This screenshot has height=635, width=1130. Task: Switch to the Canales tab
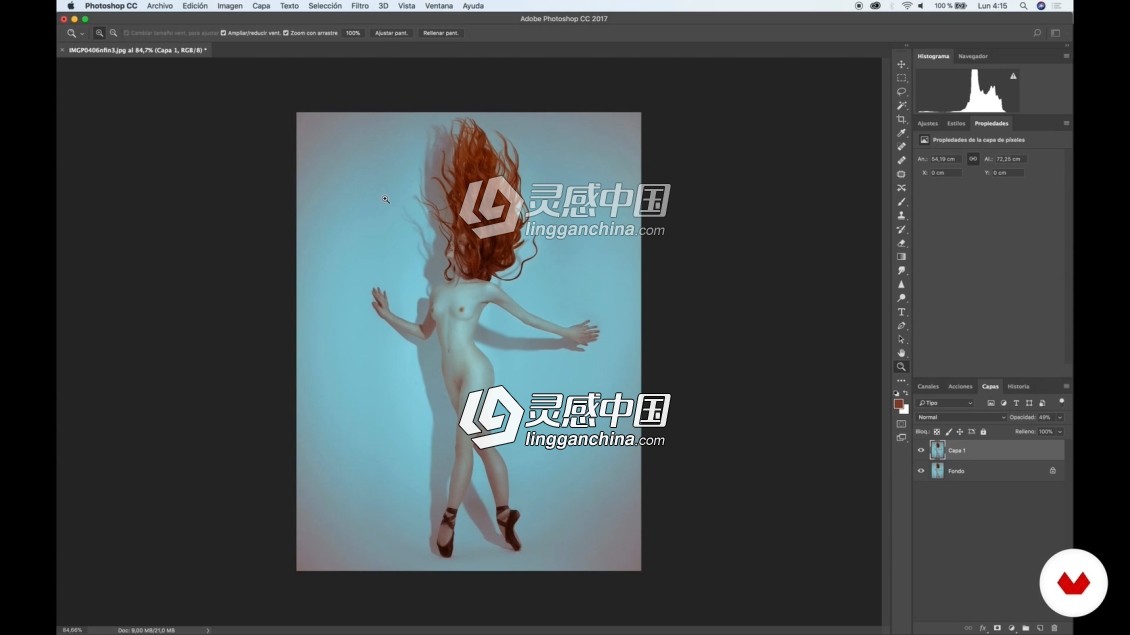[x=928, y=386]
